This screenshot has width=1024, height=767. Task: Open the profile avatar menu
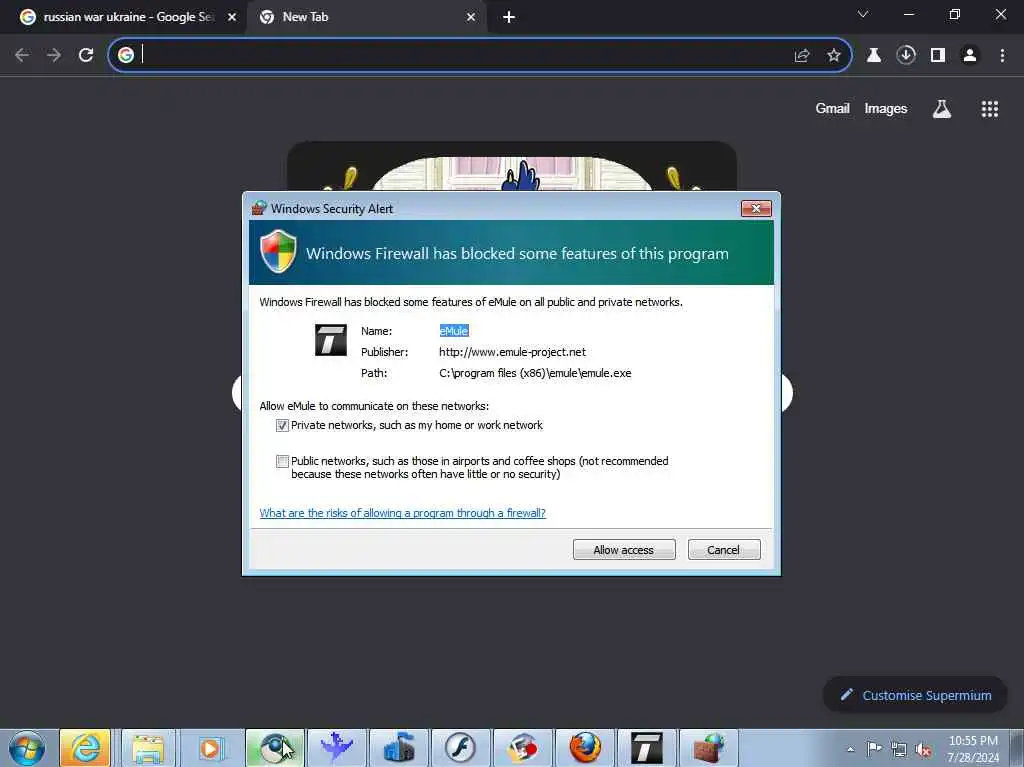pos(970,56)
